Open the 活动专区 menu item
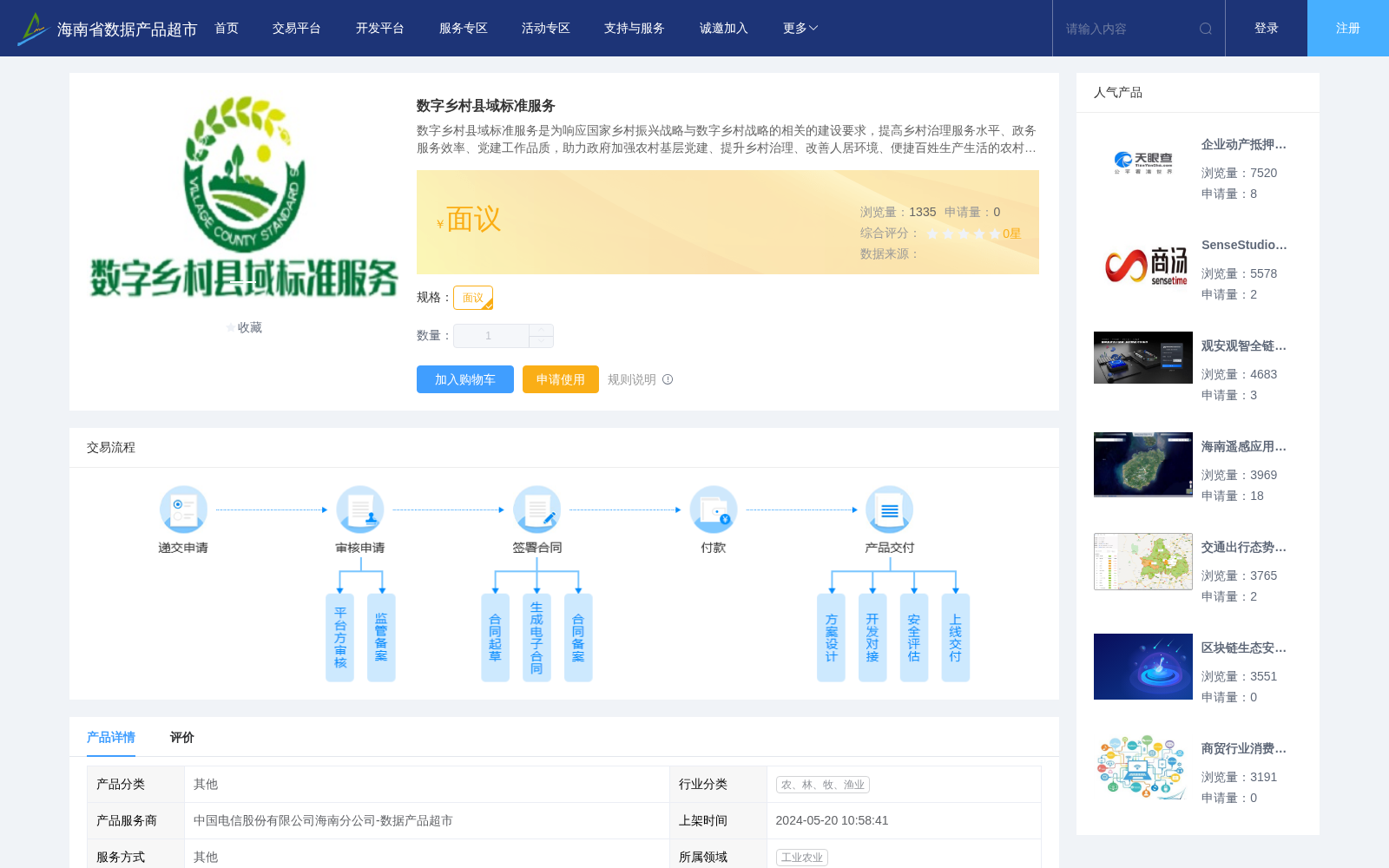The height and width of the screenshot is (868, 1389). coord(546,29)
